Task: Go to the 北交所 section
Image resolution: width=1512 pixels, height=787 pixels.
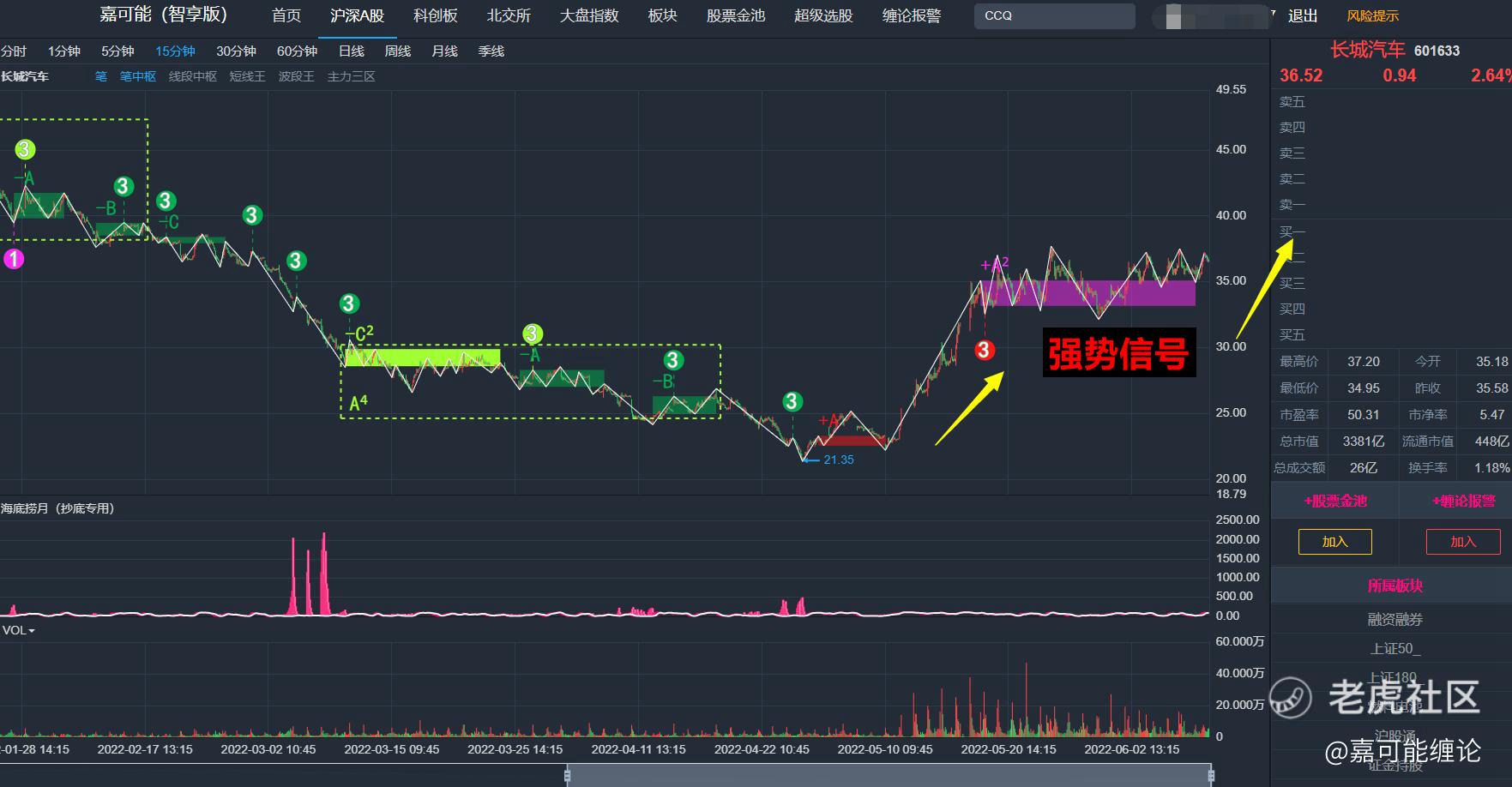Action: pyautogui.click(x=509, y=15)
